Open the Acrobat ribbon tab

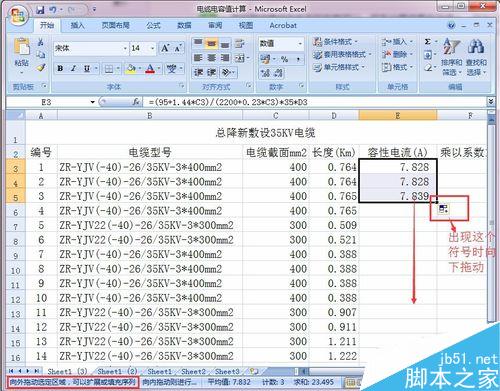coord(283,25)
